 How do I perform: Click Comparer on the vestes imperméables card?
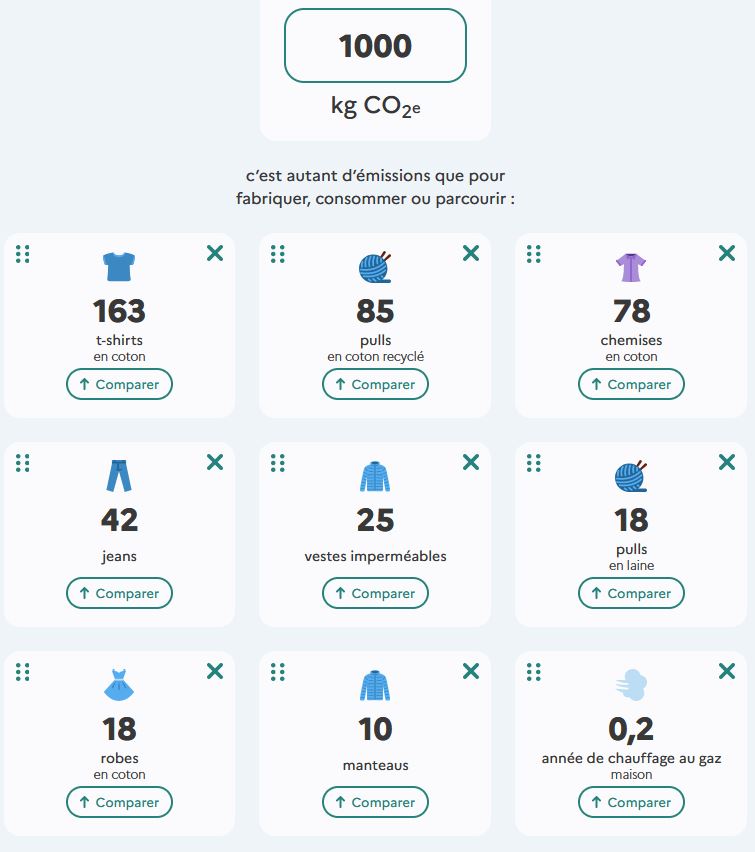[375, 593]
